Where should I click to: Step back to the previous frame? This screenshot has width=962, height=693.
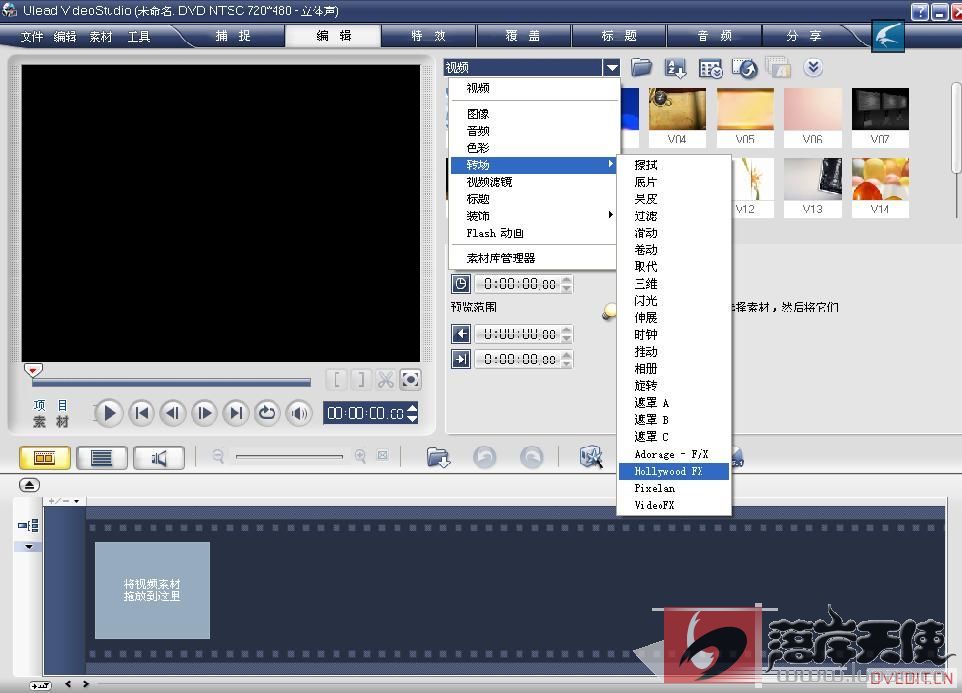coord(173,413)
